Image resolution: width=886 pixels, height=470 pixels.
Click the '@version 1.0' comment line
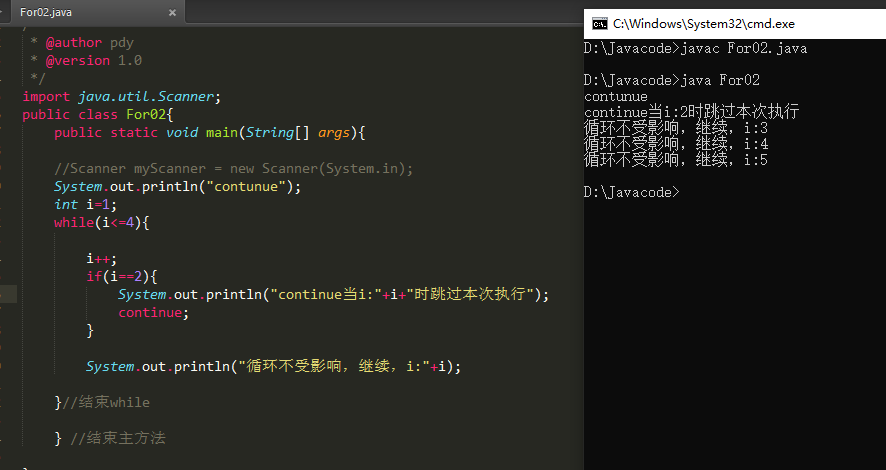[x=86, y=60]
